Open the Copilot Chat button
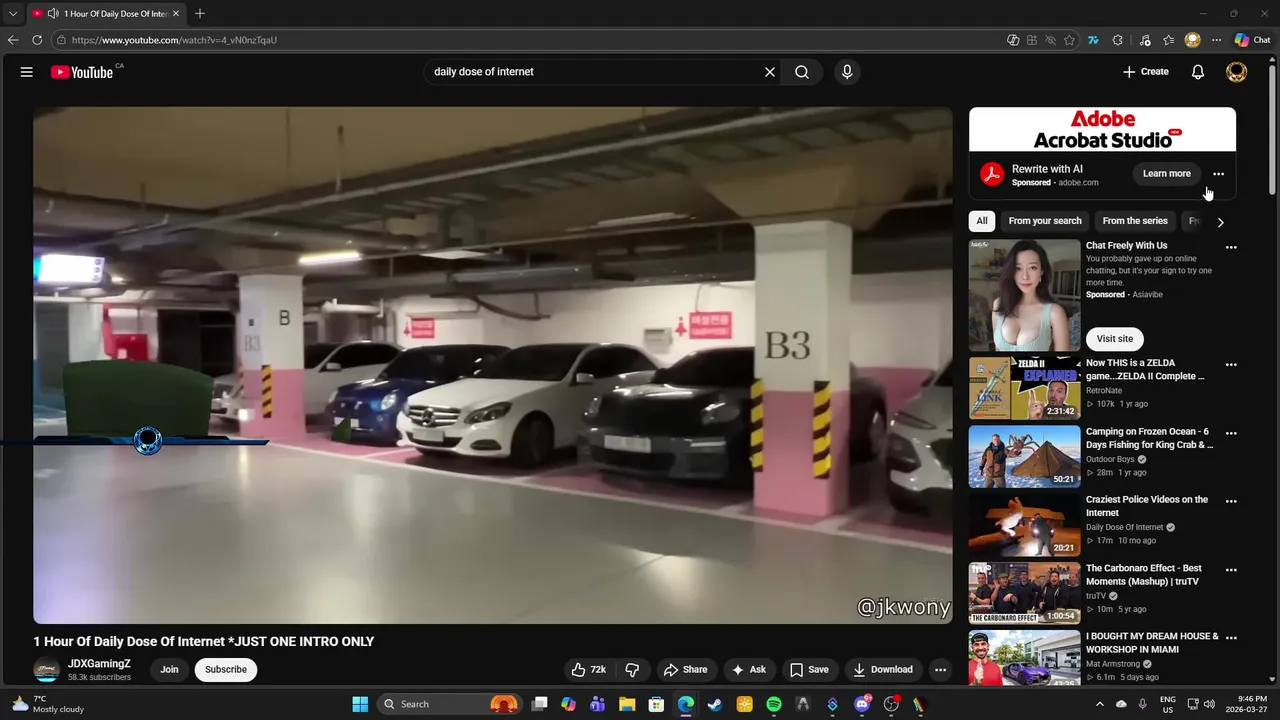The image size is (1280, 720). coord(1252,40)
